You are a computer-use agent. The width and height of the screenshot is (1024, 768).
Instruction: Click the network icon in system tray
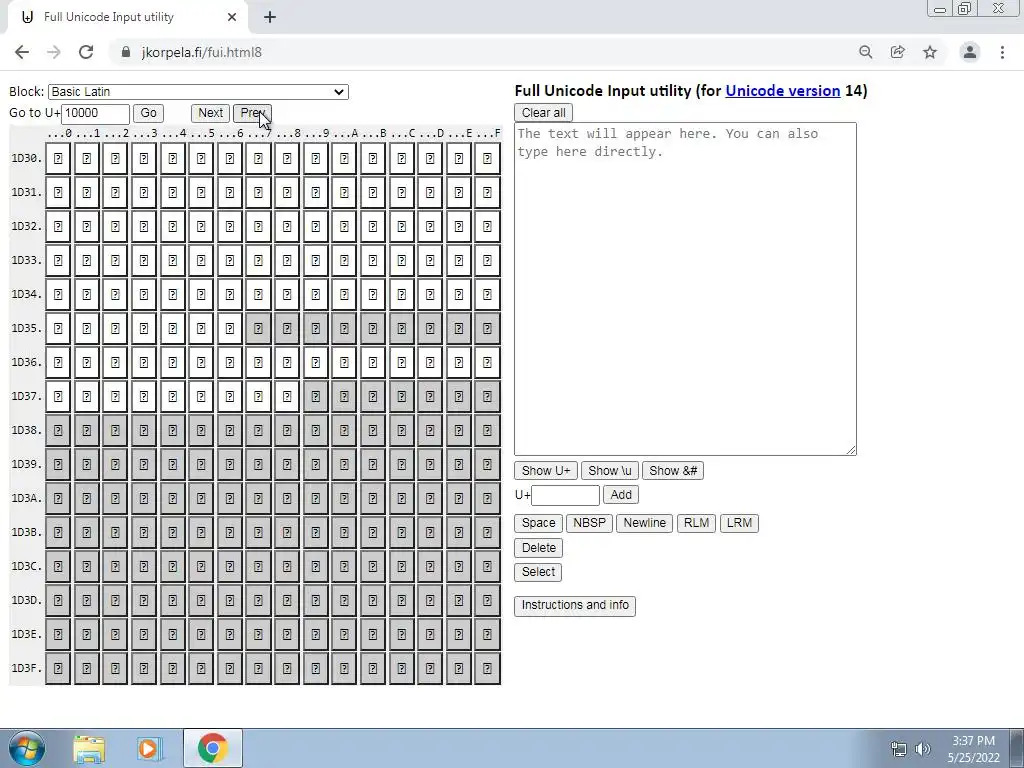pyautogui.click(x=899, y=749)
